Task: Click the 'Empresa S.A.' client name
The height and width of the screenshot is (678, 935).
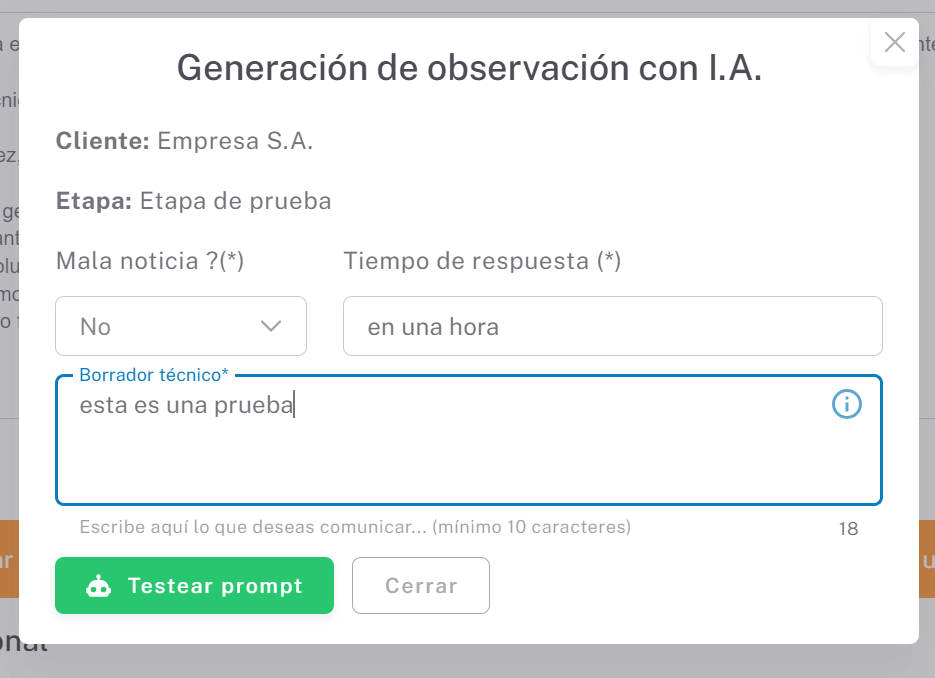Action: [235, 141]
